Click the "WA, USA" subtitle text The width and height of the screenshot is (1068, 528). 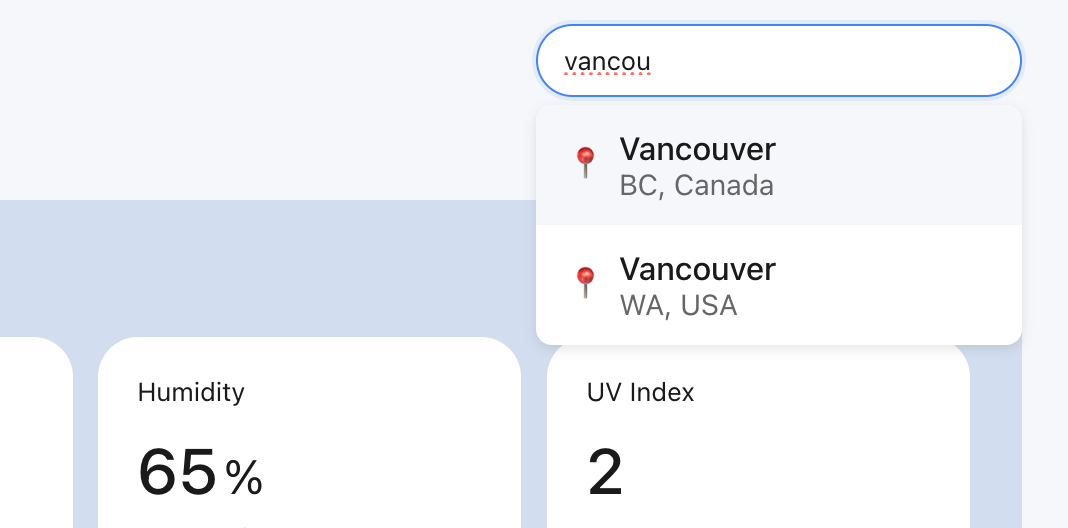[x=678, y=306]
